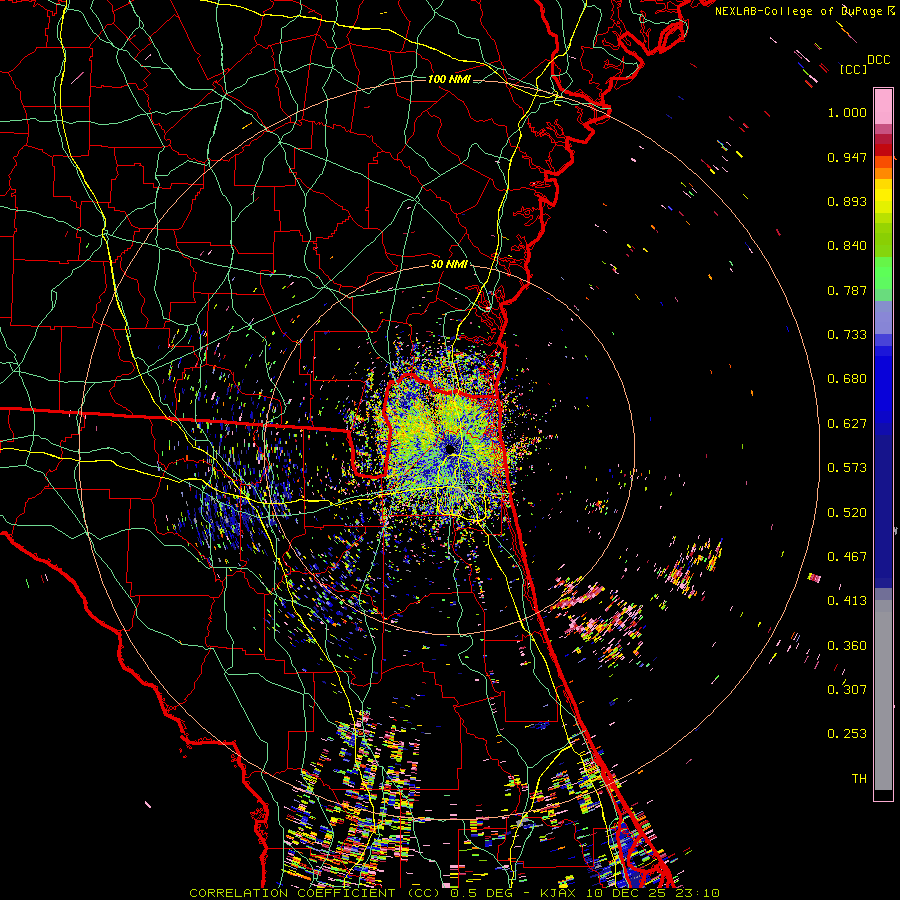Click the CORRELATION COEFFICIENT (CC) caption text
The image size is (900, 900).
315,893
